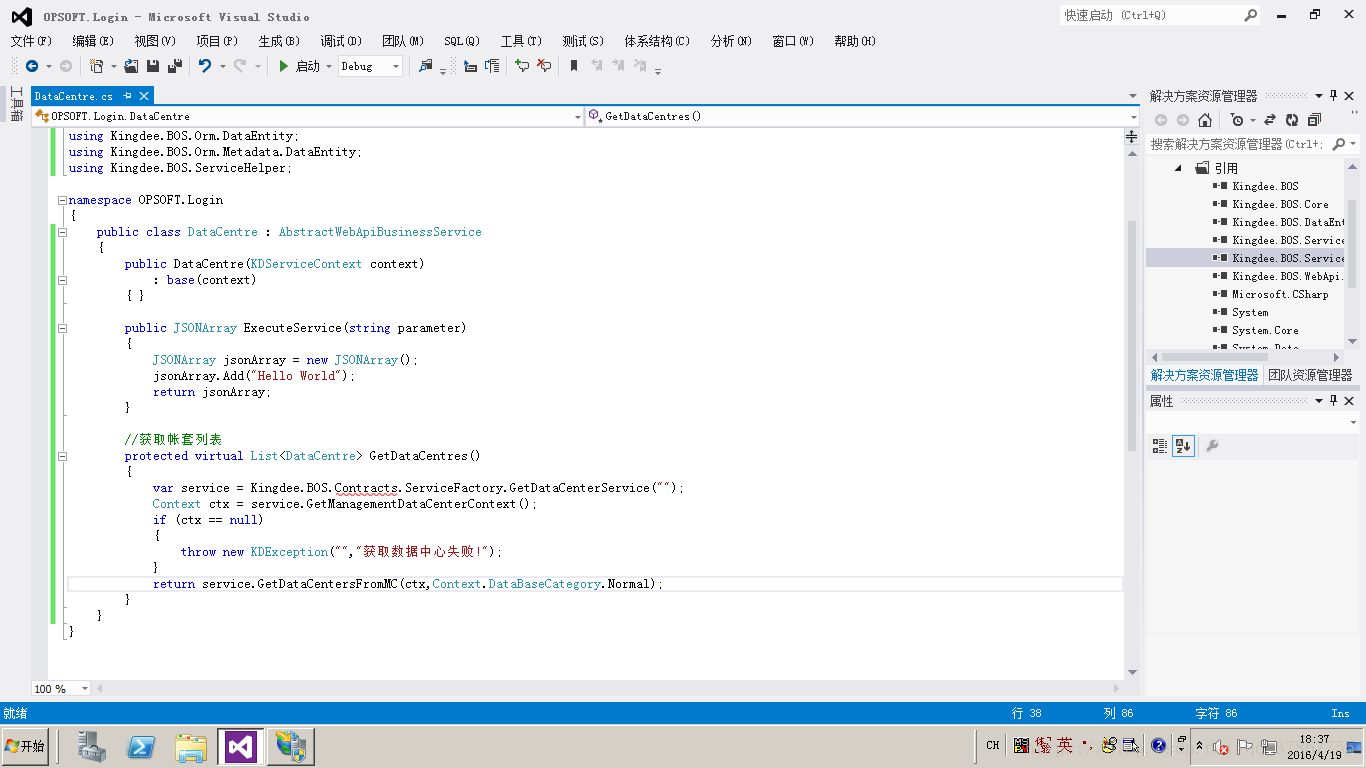Viewport: 1366px width, 768px height.
Task: Click the volume icon in system tray
Action: [1220, 746]
